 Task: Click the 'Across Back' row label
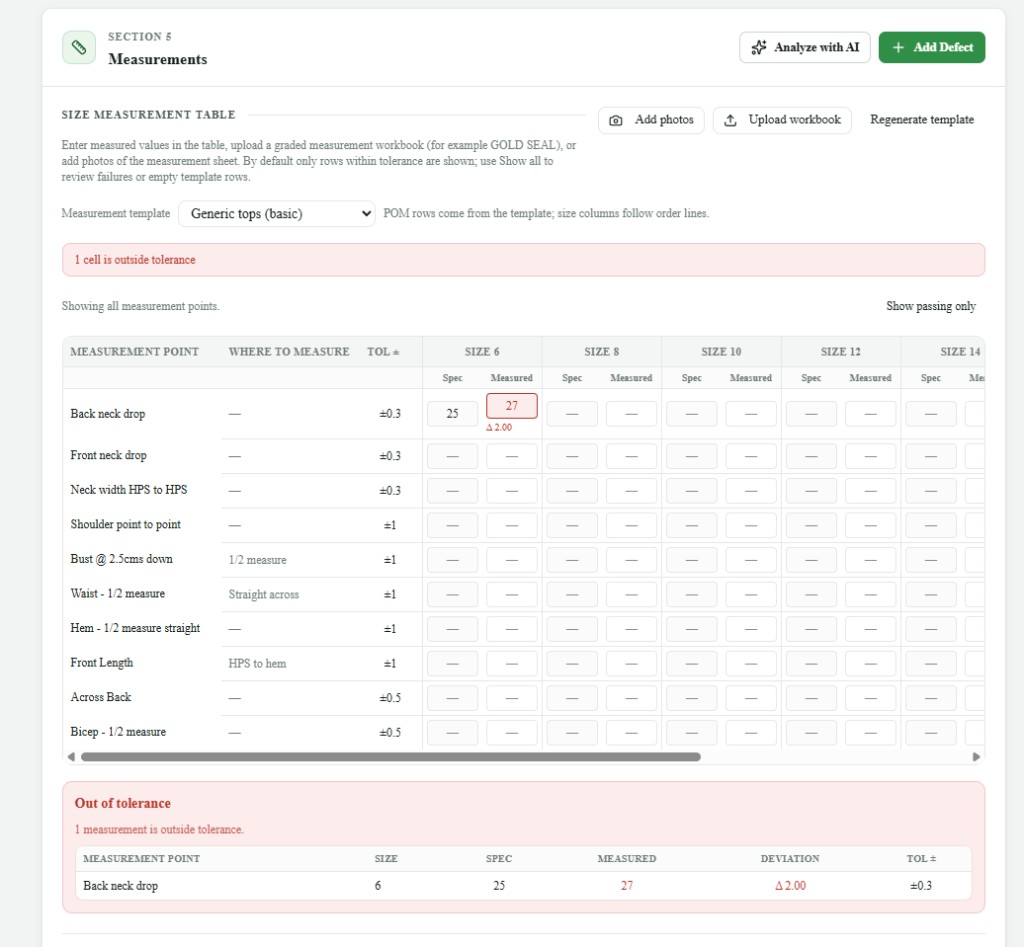[x=101, y=697]
